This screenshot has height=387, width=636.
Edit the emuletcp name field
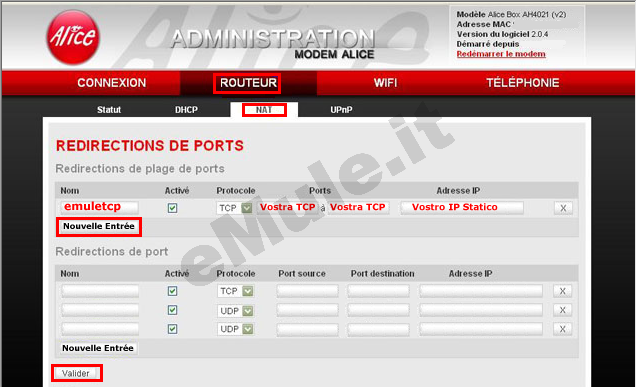(x=99, y=208)
